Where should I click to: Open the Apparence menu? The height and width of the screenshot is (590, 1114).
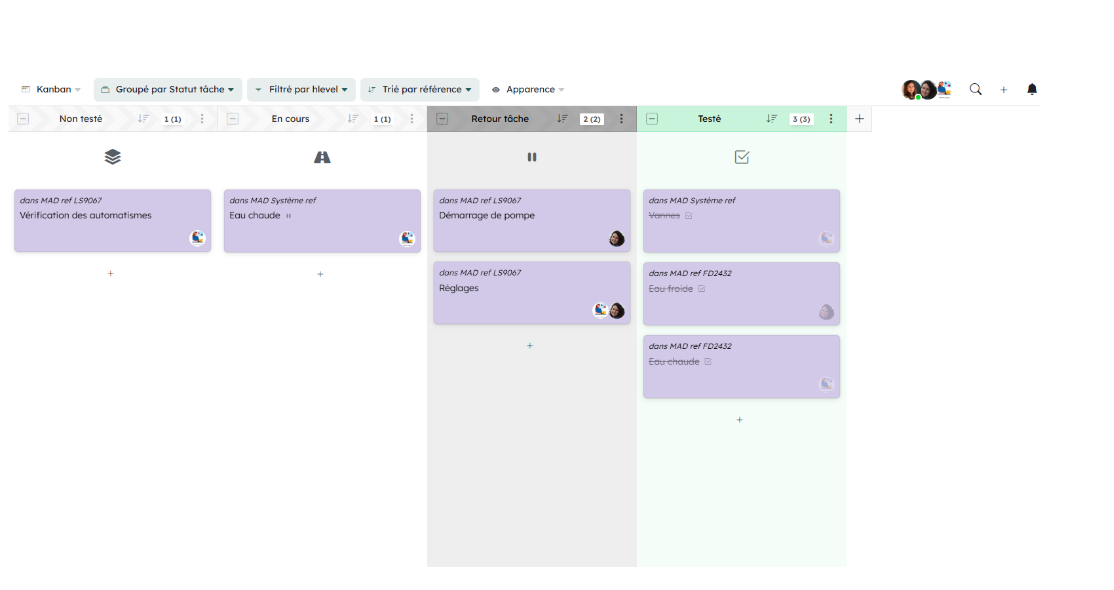click(528, 89)
